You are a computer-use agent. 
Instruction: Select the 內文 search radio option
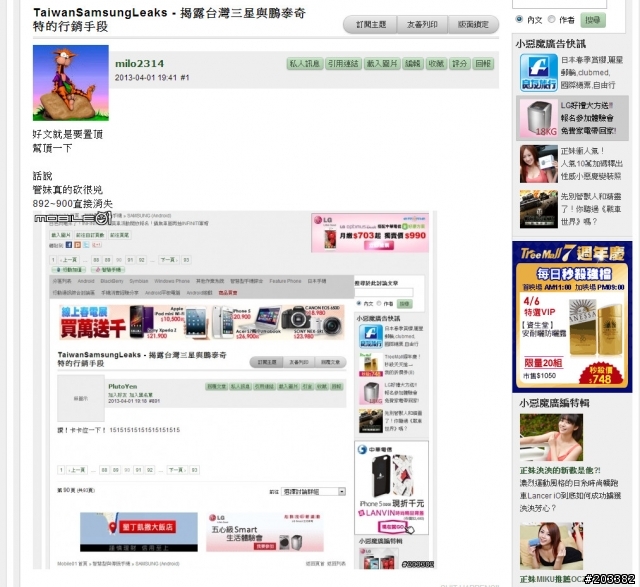[519, 19]
